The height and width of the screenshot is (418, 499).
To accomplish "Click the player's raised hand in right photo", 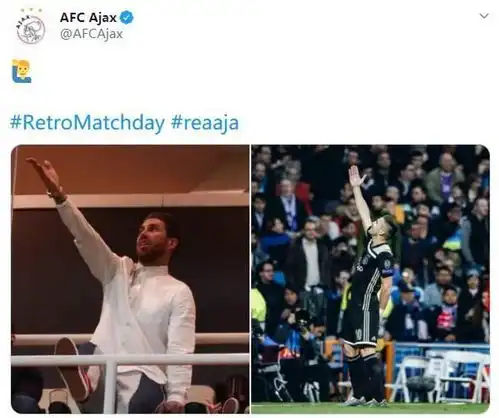I will [355, 177].
